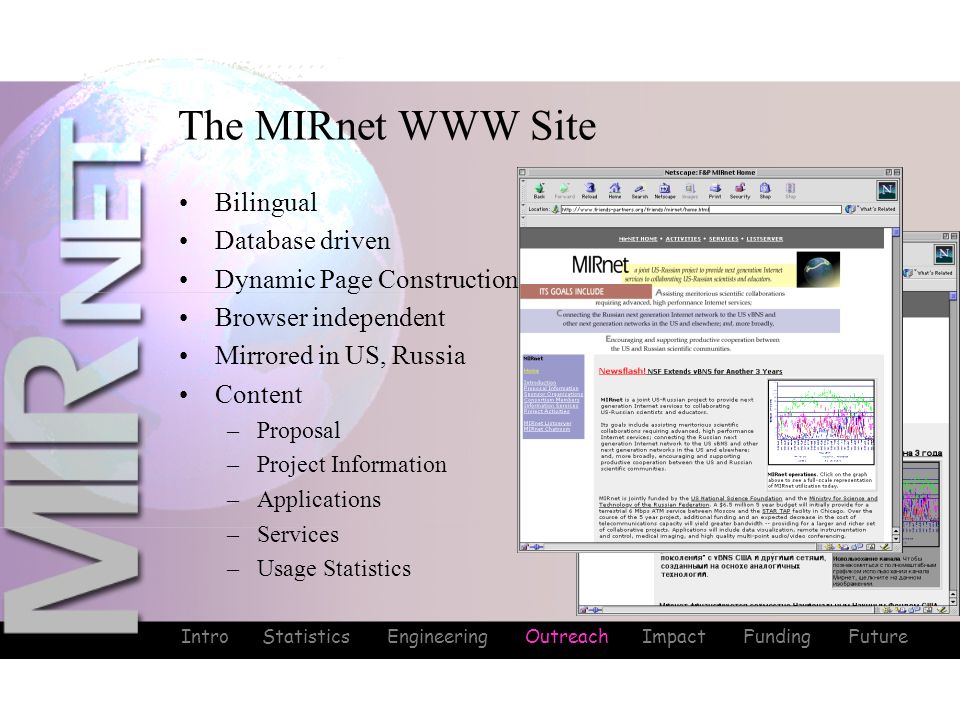Print the page using the Print icon

pos(715,190)
